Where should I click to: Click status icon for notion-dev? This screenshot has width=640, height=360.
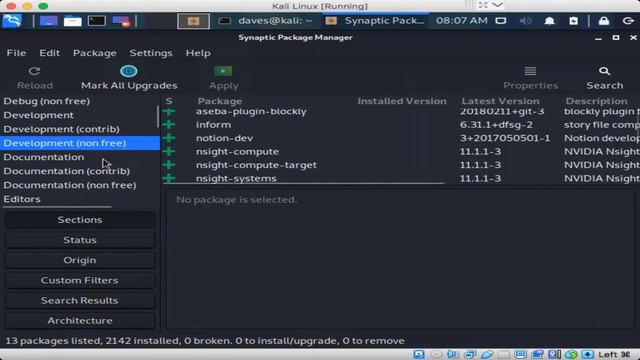(169, 138)
